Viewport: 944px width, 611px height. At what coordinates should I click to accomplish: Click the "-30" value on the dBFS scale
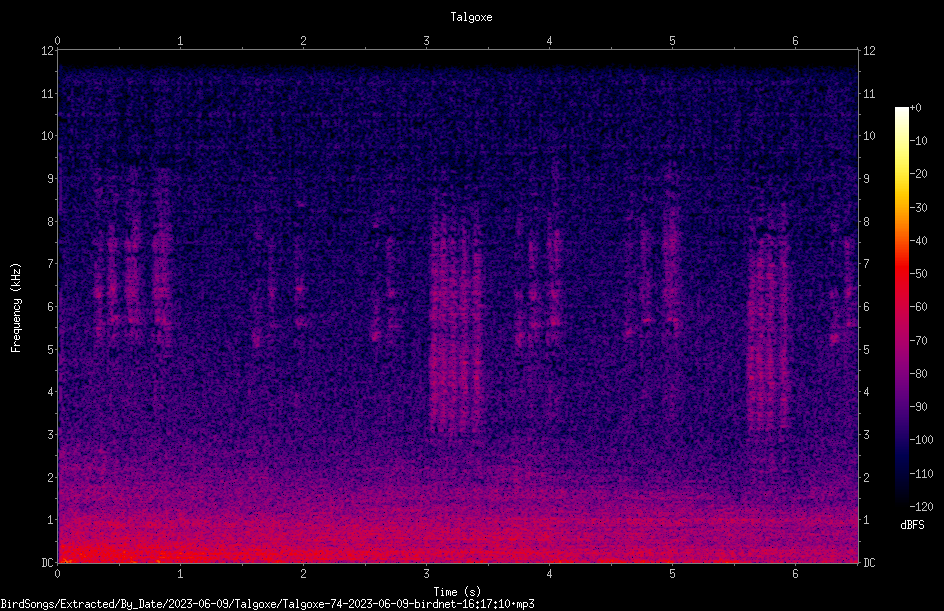(x=918, y=208)
